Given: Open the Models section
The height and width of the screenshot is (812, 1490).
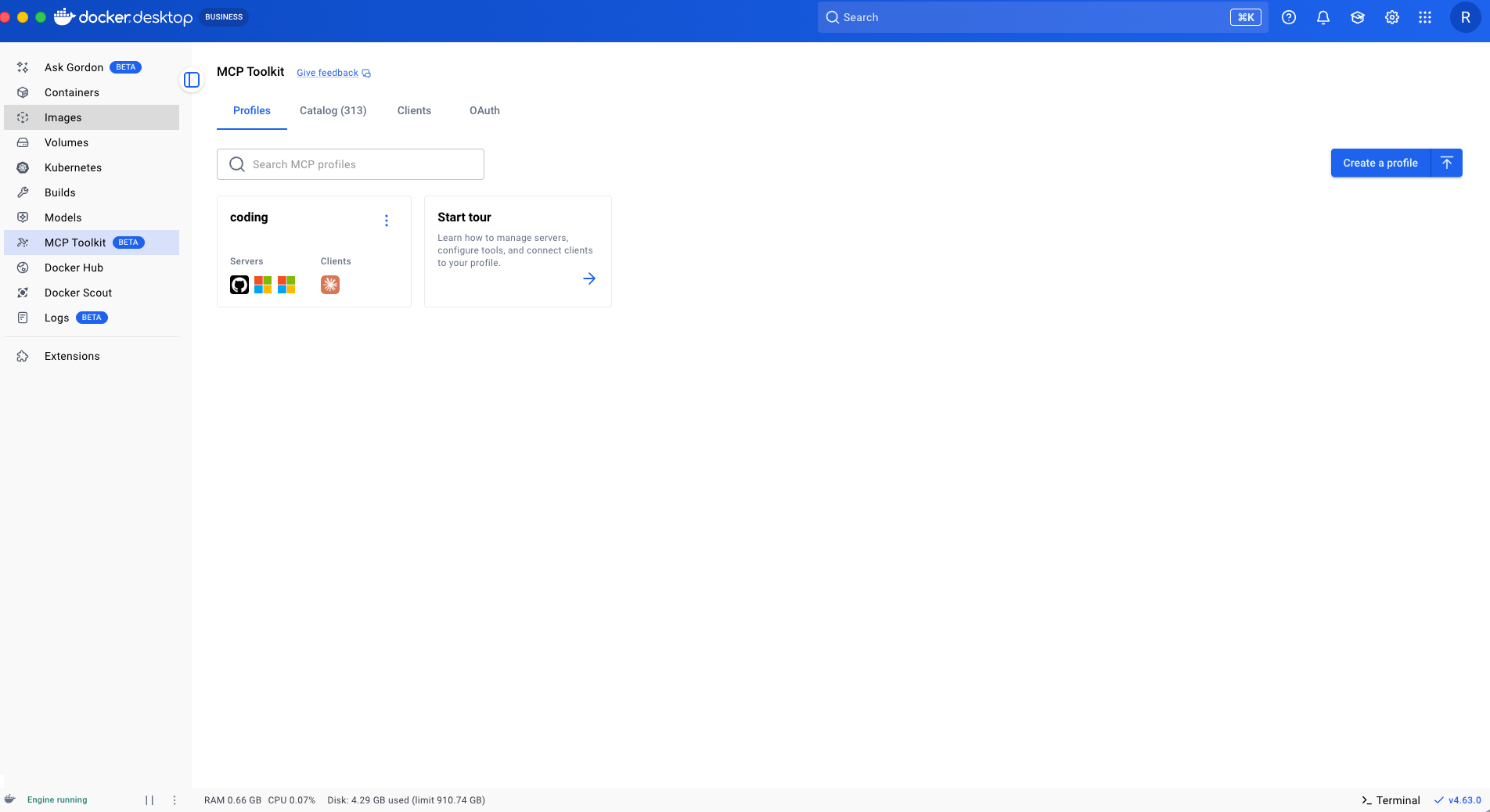Looking at the screenshot, I should point(92,217).
